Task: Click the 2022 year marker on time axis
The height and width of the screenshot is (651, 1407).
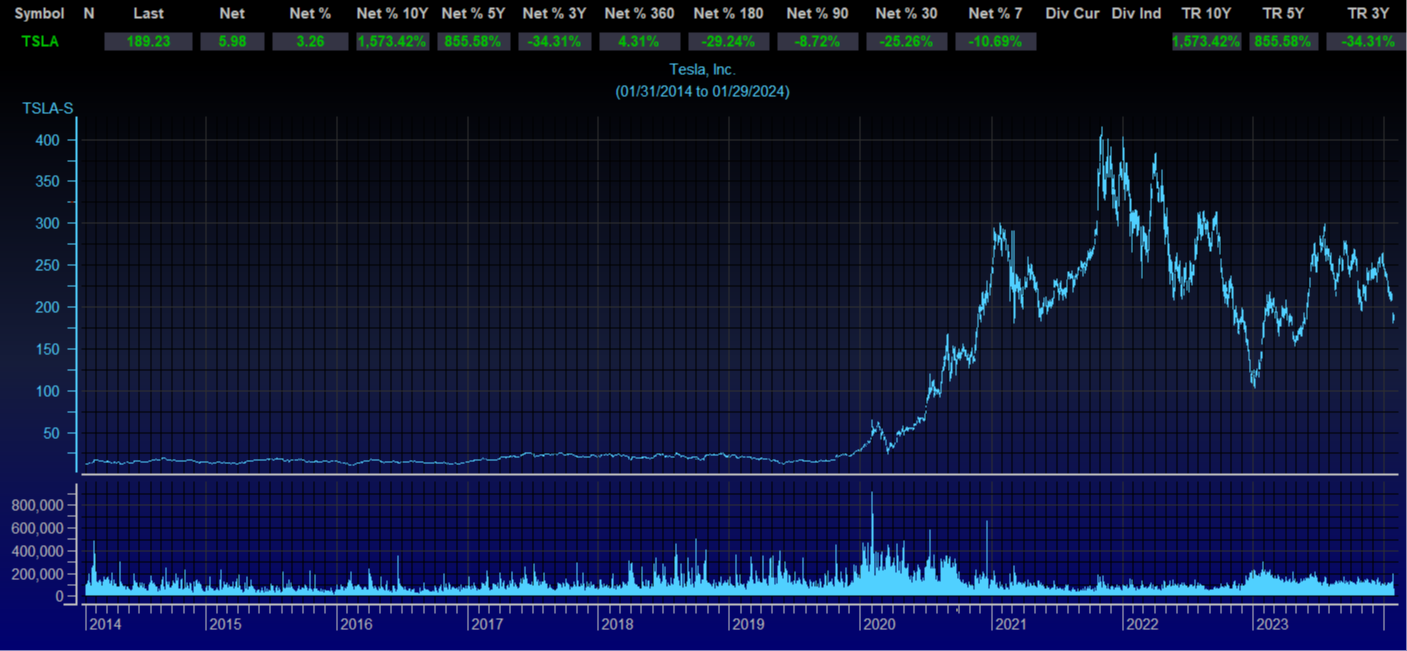Action: pos(1141,624)
